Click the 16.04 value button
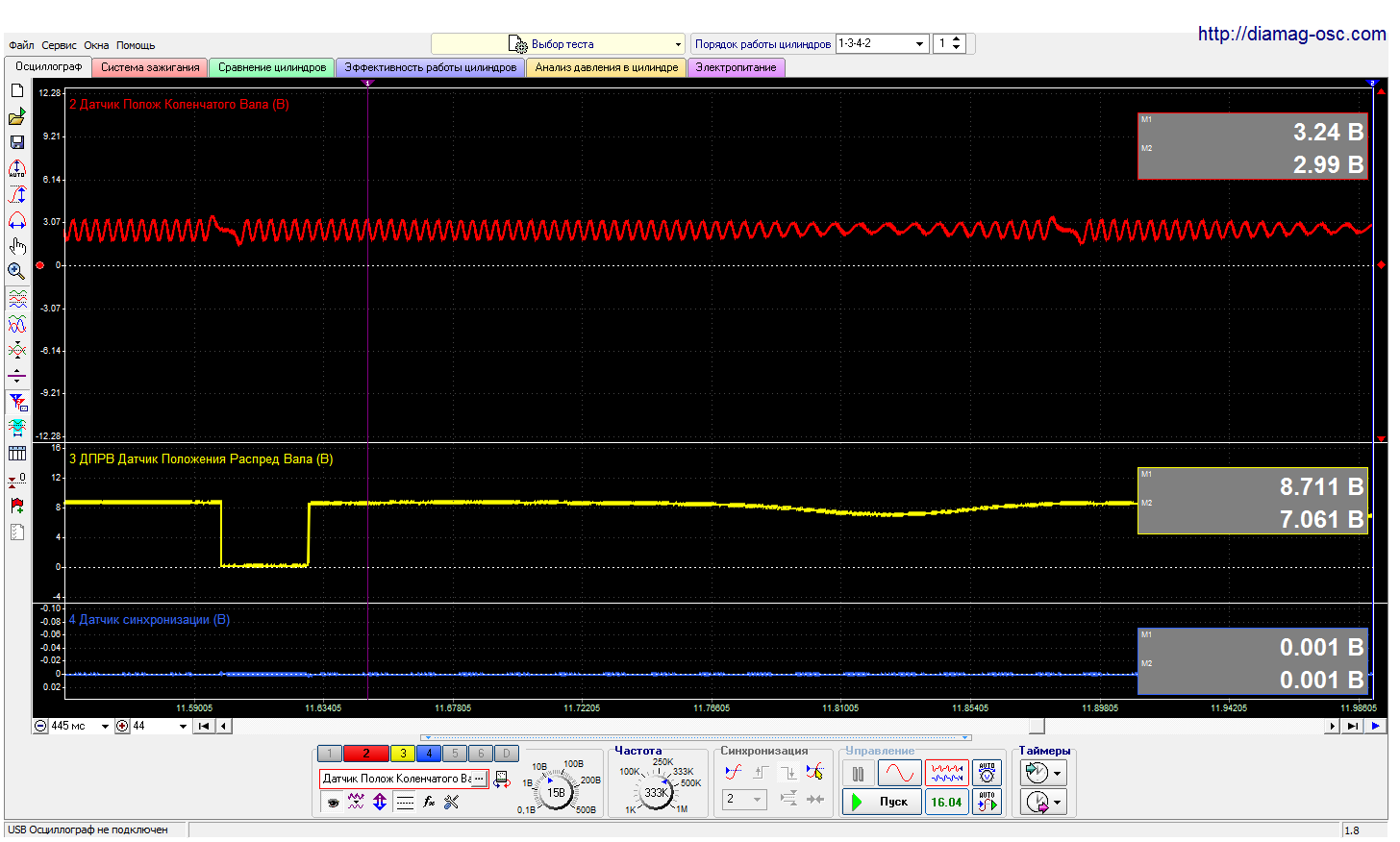 click(x=946, y=802)
